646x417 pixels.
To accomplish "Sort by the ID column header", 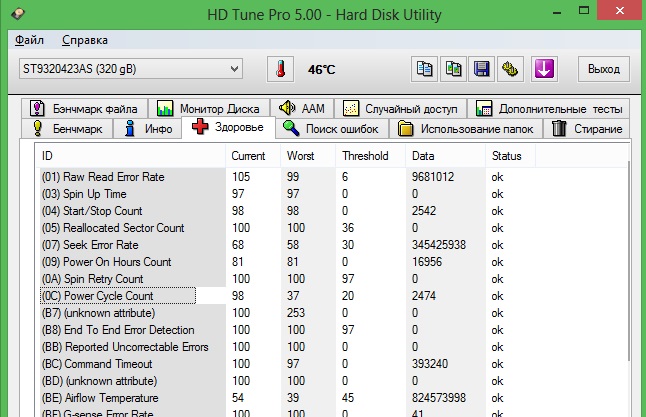I will tap(130, 156).
